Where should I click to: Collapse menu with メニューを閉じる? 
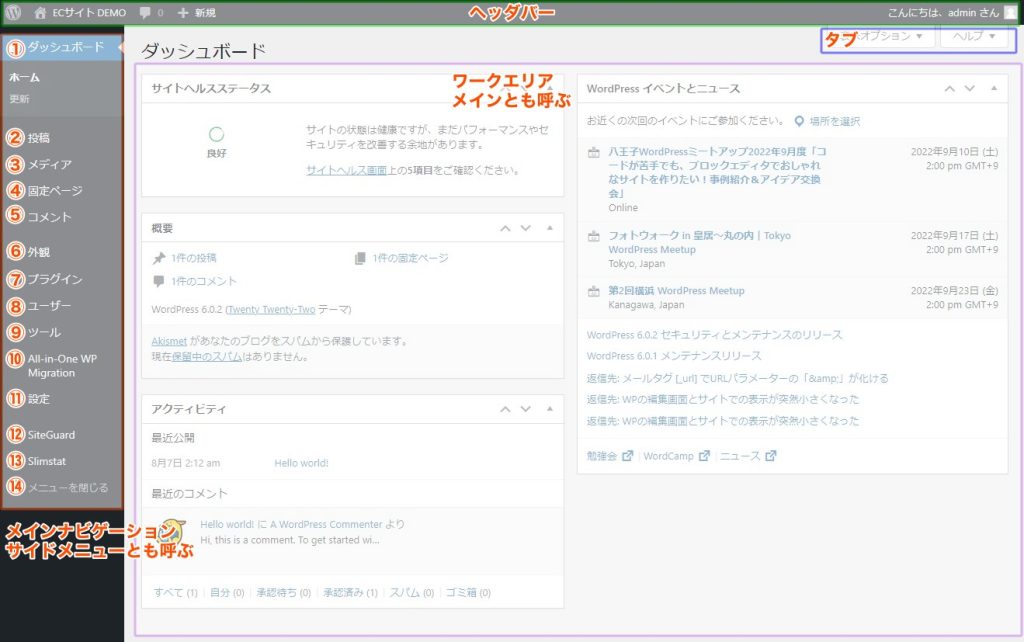click(68, 488)
